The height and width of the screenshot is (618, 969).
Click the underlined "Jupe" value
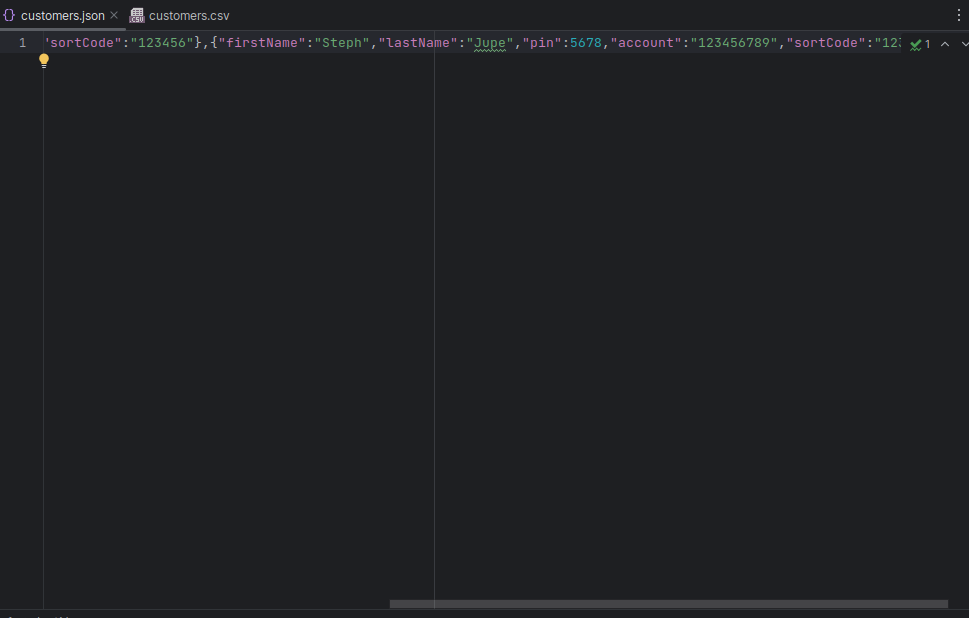click(490, 43)
